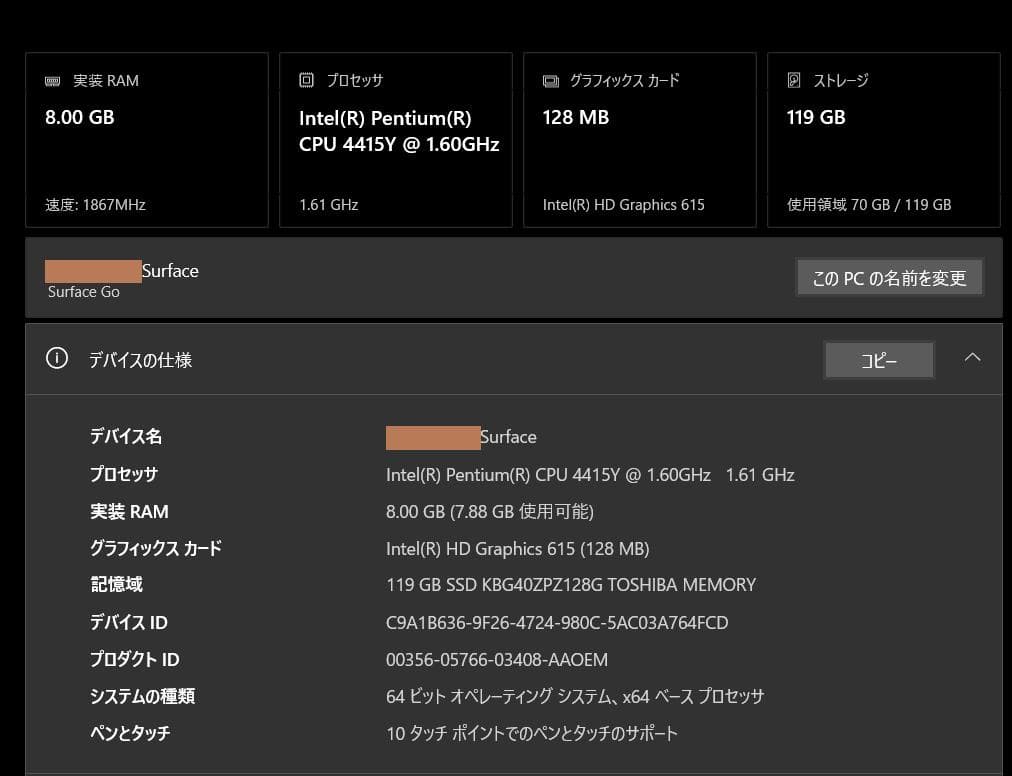Collapse the デバイスの仕様 section chevron
Viewport: 1012px width, 776px height.
pos(972,358)
